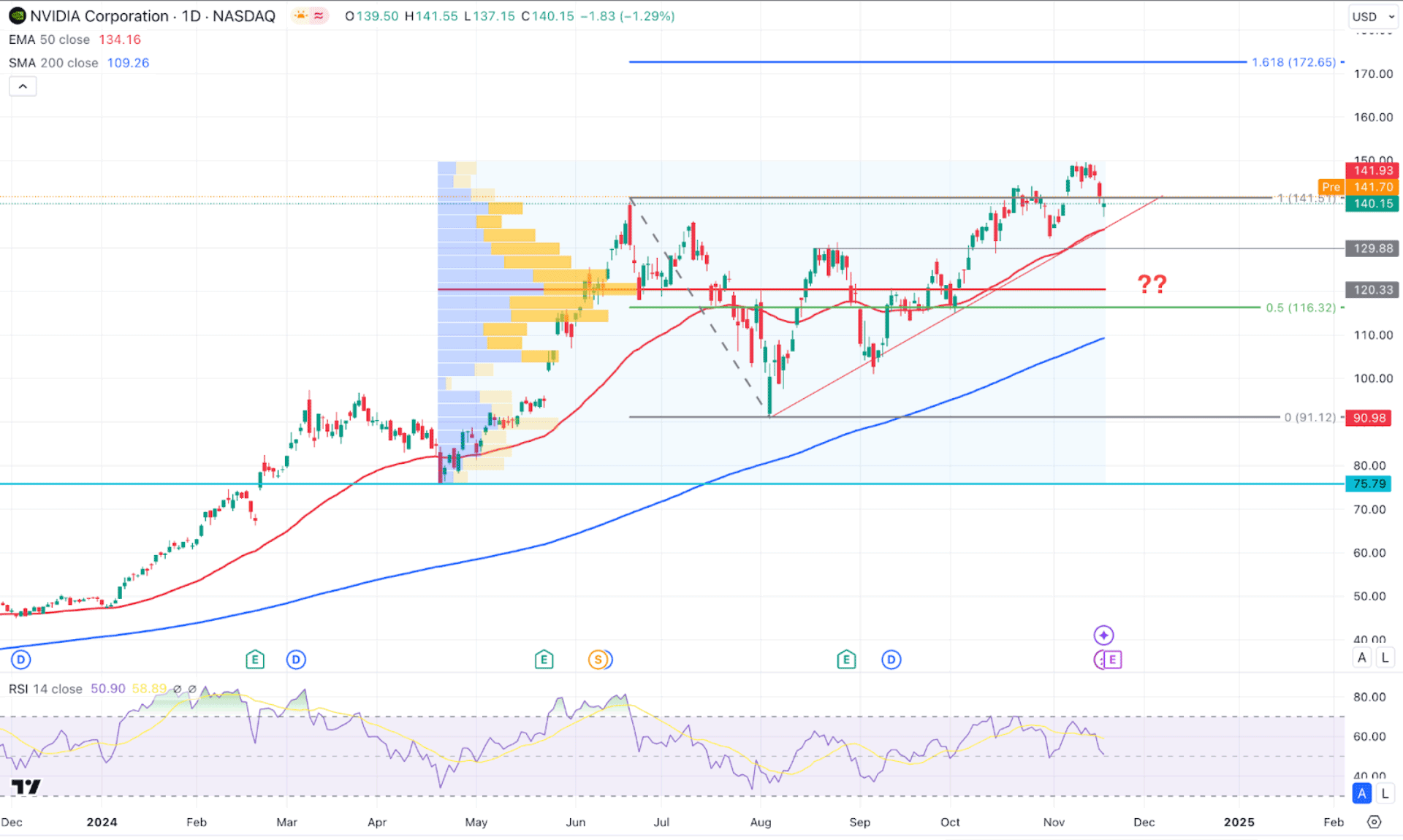
Task: Open the earnings marker in late August
Action: [846, 660]
